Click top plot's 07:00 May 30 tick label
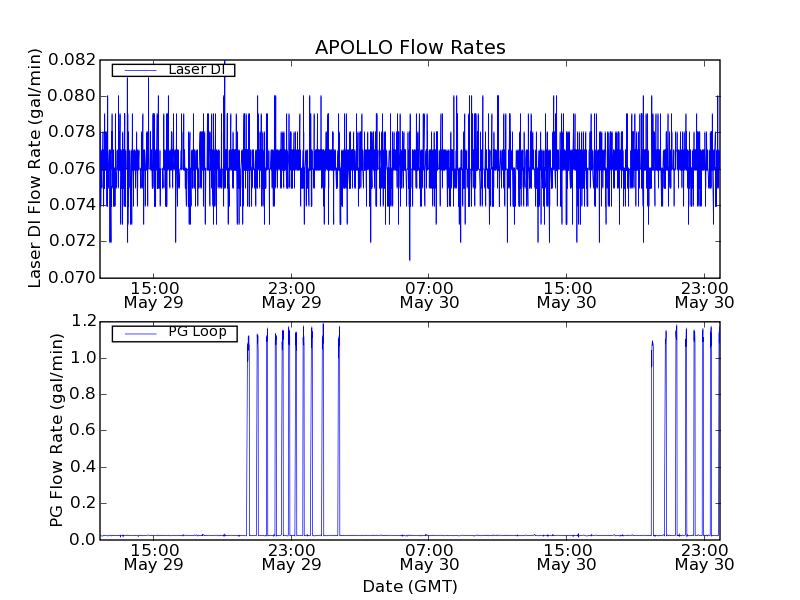This screenshot has height=600, width=800. (429, 294)
